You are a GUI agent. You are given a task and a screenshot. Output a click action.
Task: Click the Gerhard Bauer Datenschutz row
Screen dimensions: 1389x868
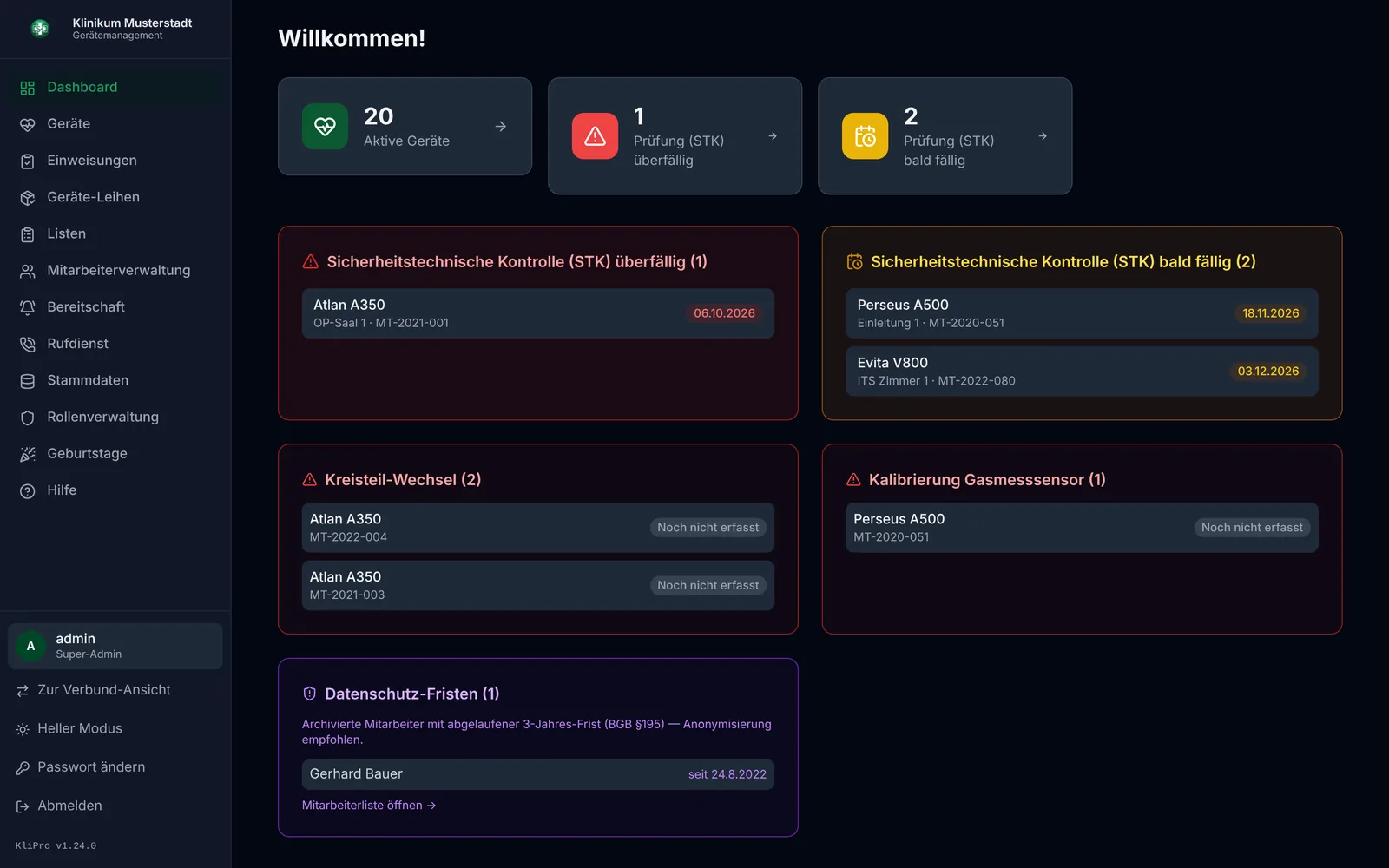pyautogui.click(x=538, y=774)
